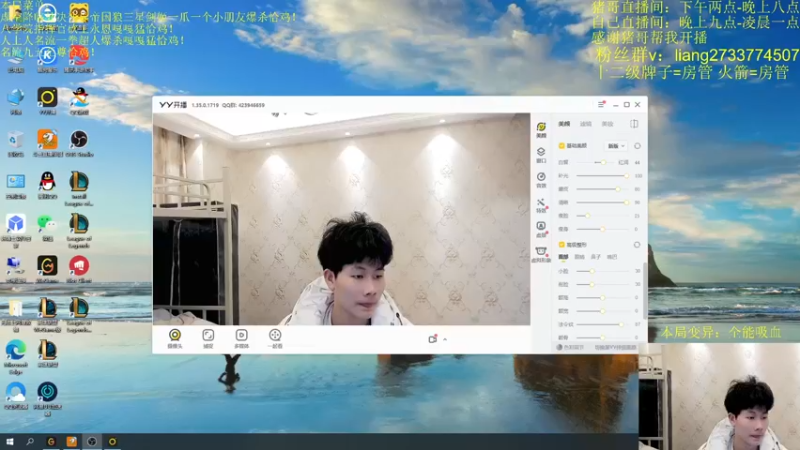Switch to YY开播 yellow ring in taskbar

point(112,441)
